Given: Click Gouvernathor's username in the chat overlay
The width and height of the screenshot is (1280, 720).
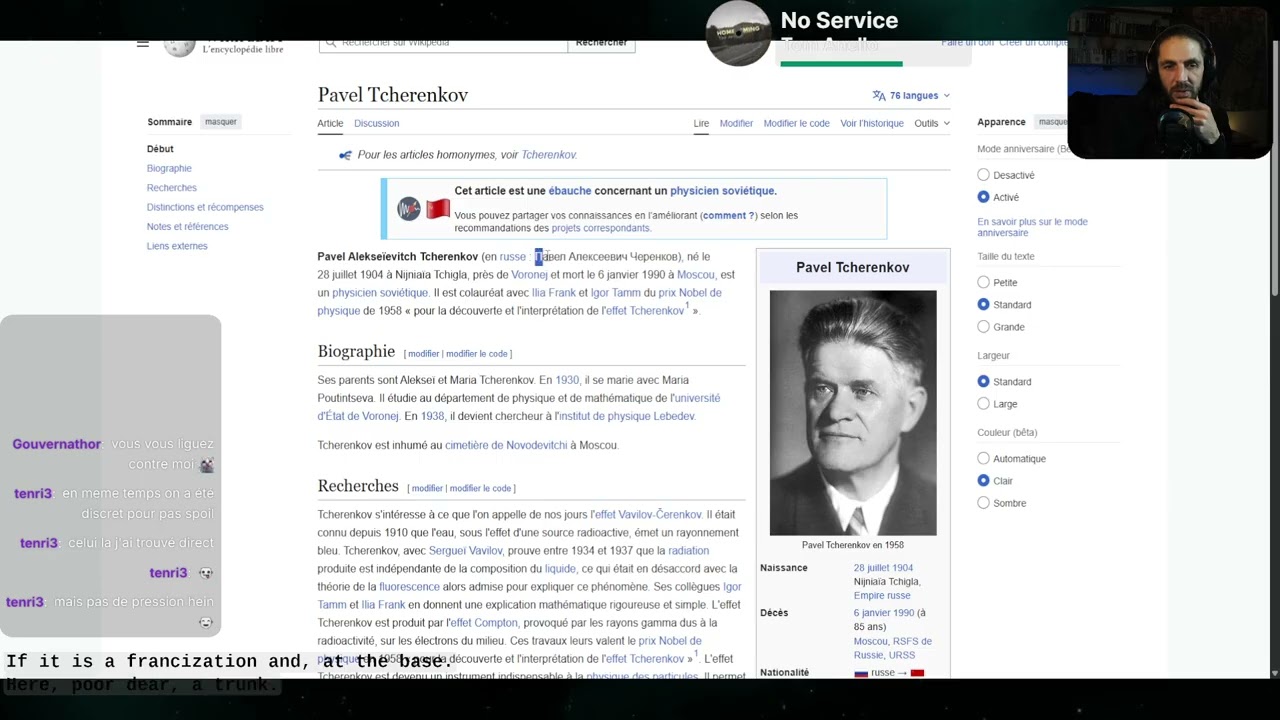Looking at the screenshot, I should point(57,444).
